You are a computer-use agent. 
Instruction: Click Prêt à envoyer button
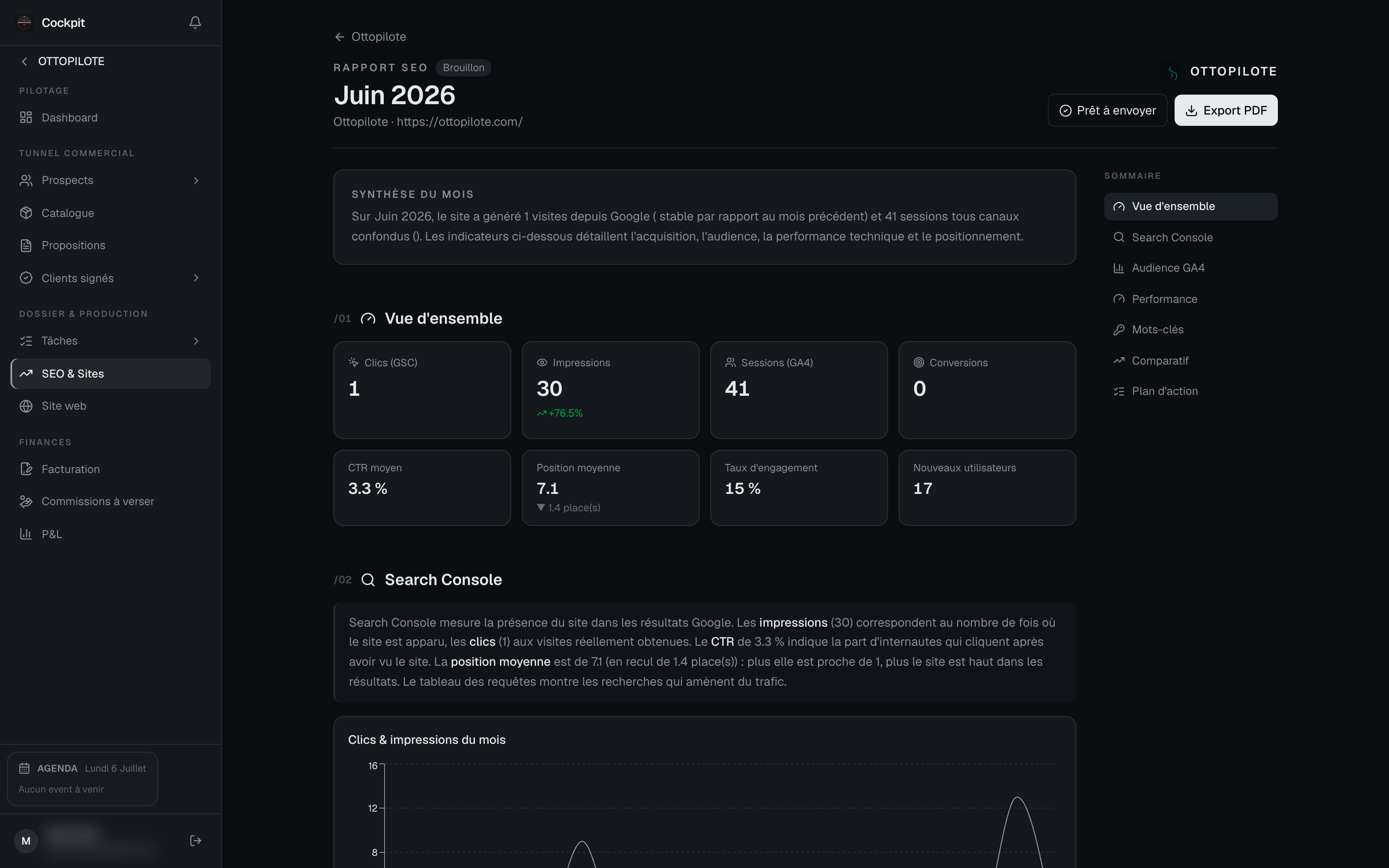point(1107,110)
